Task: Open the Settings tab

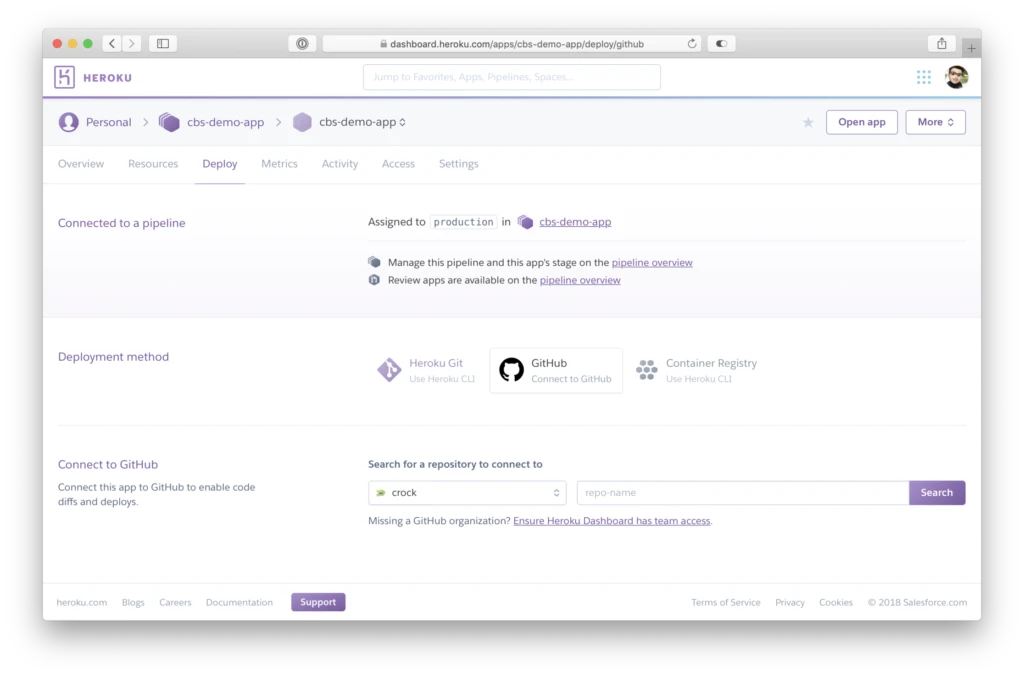Action: [458, 164]
